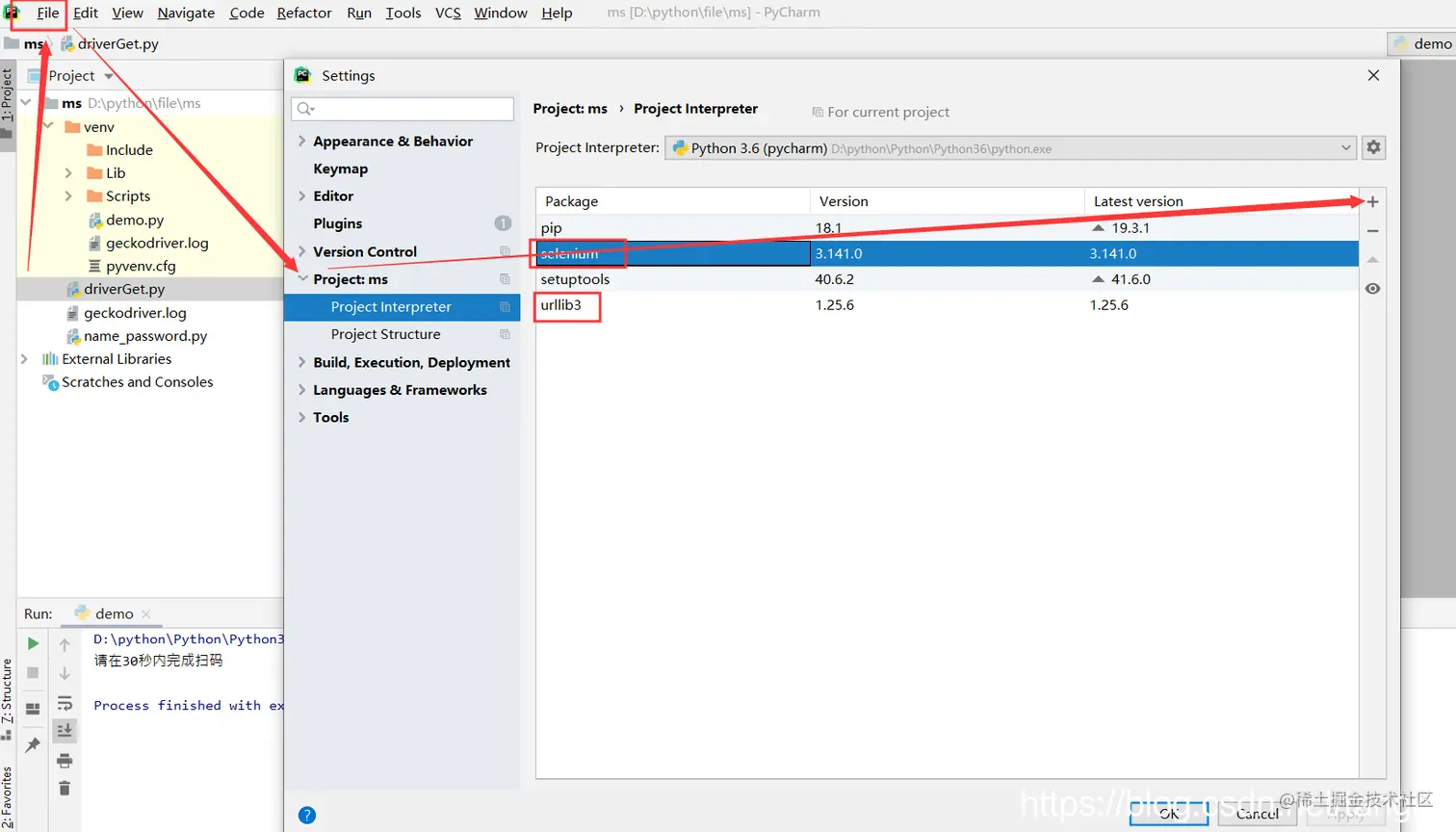
Task: Select pyvenv.cfg file in tree
Action: tap(140, 266)
